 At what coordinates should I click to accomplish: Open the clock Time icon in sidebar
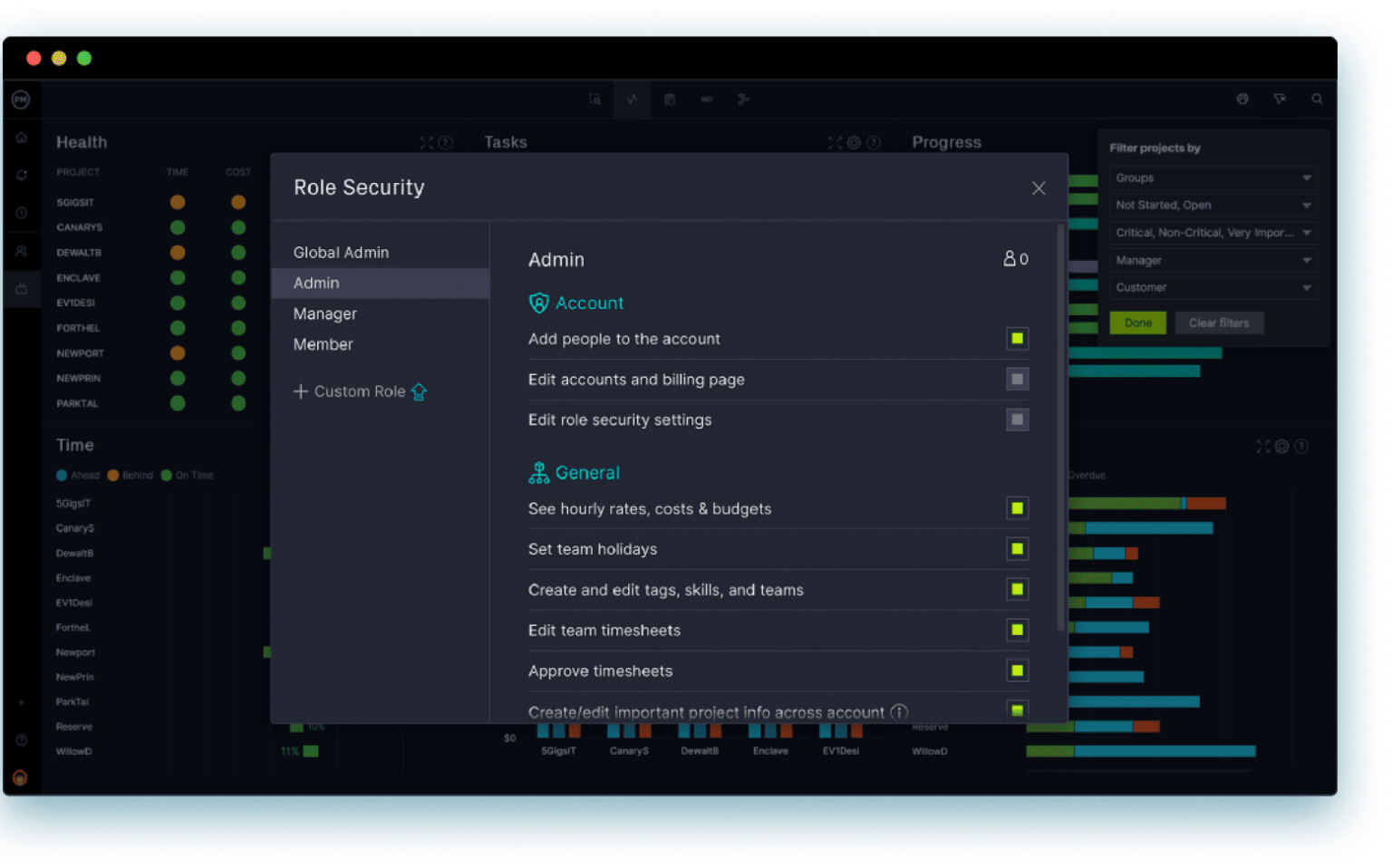click(22, 213)
